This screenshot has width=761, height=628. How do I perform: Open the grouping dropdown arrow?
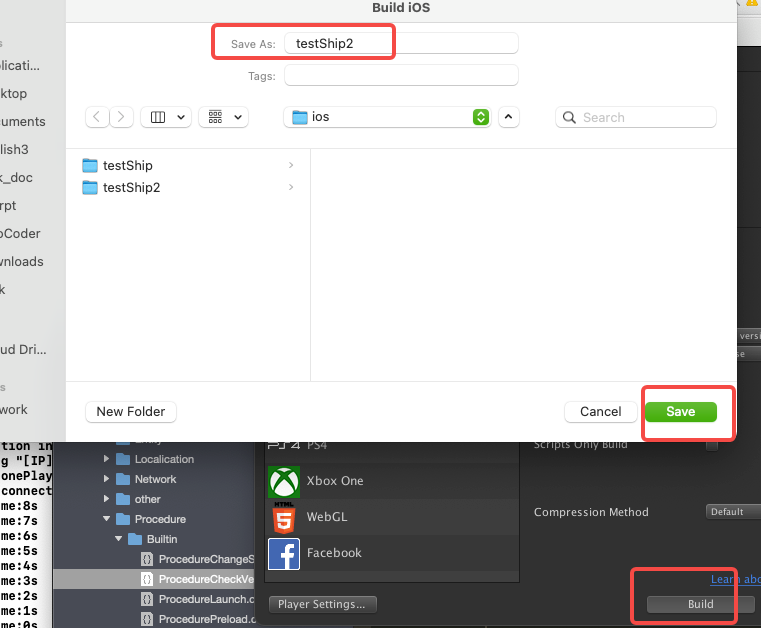(238, 117)
